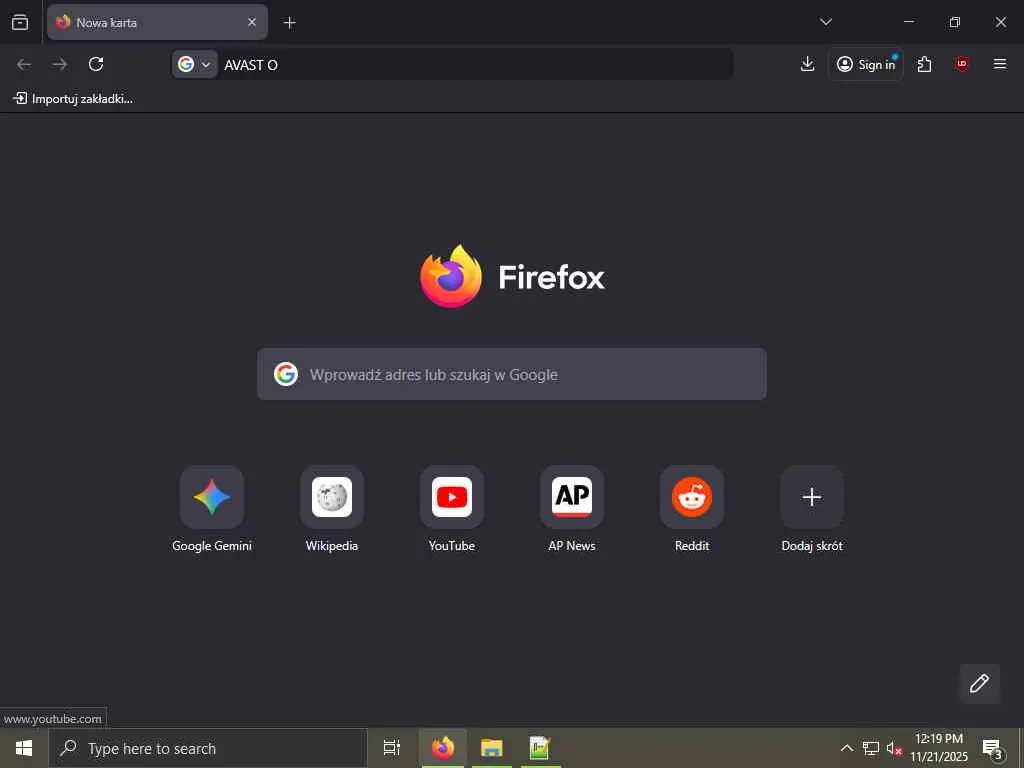The width and height of the screenshot is (1024, 768).
Task: Open the Downloads panel
Action: click(x=807, y=64)
